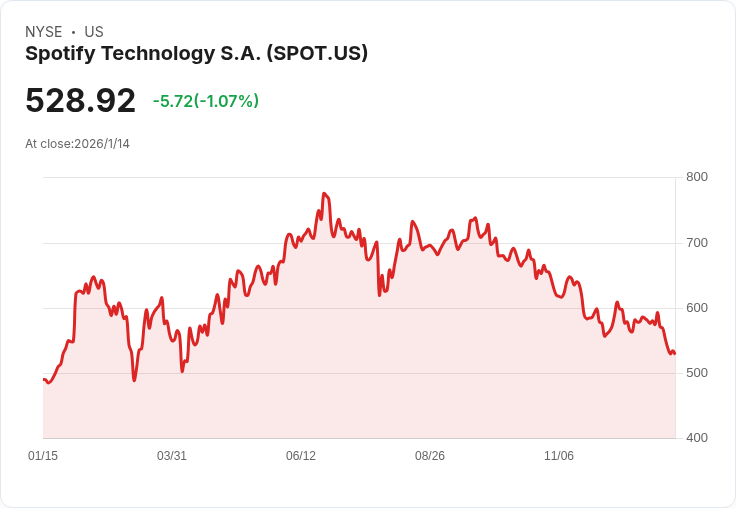
Task: Click the 400 price axis label
Action: (x=697, y=438)
